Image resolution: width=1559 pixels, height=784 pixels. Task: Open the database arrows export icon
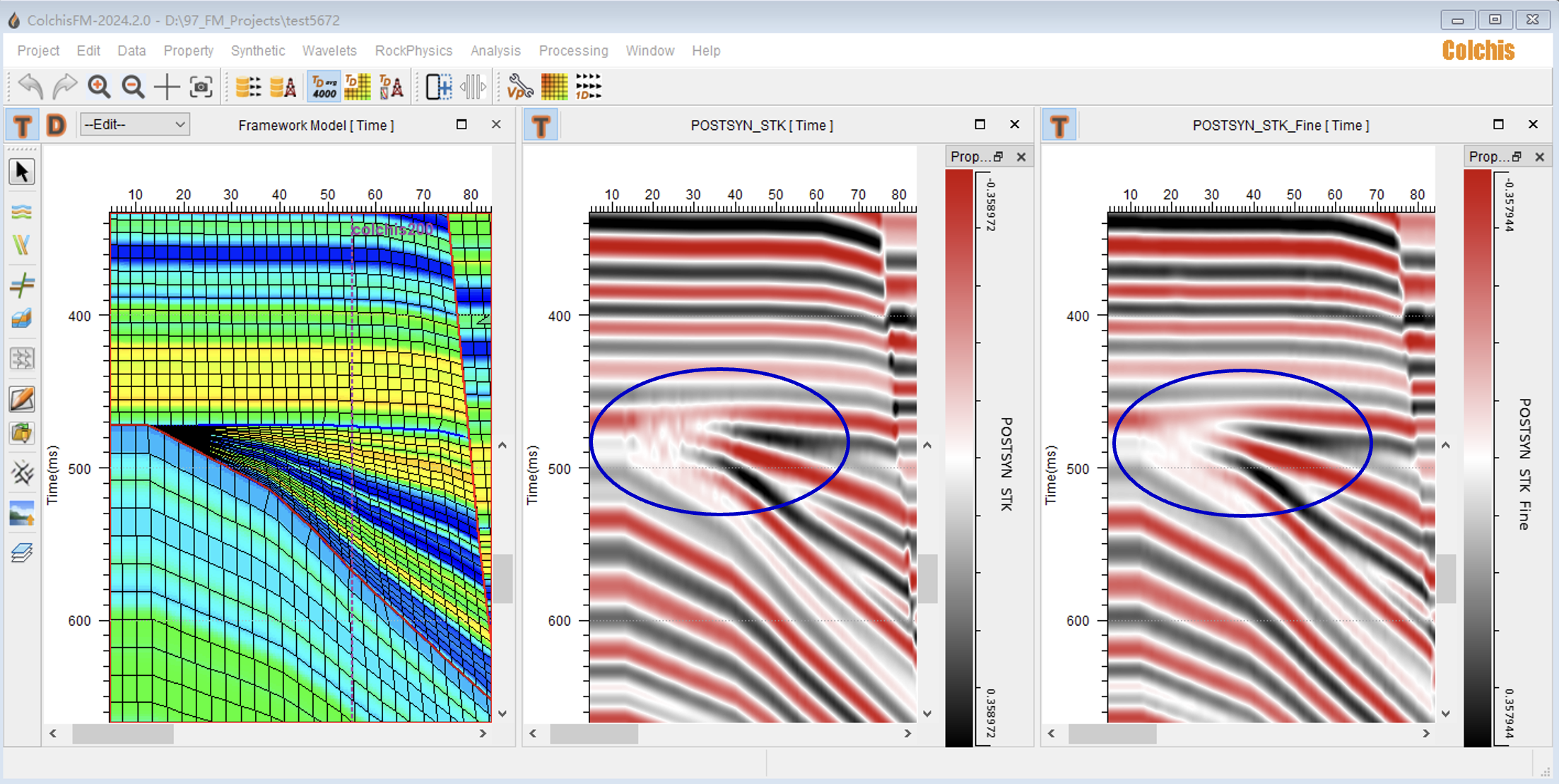[248, 87]
